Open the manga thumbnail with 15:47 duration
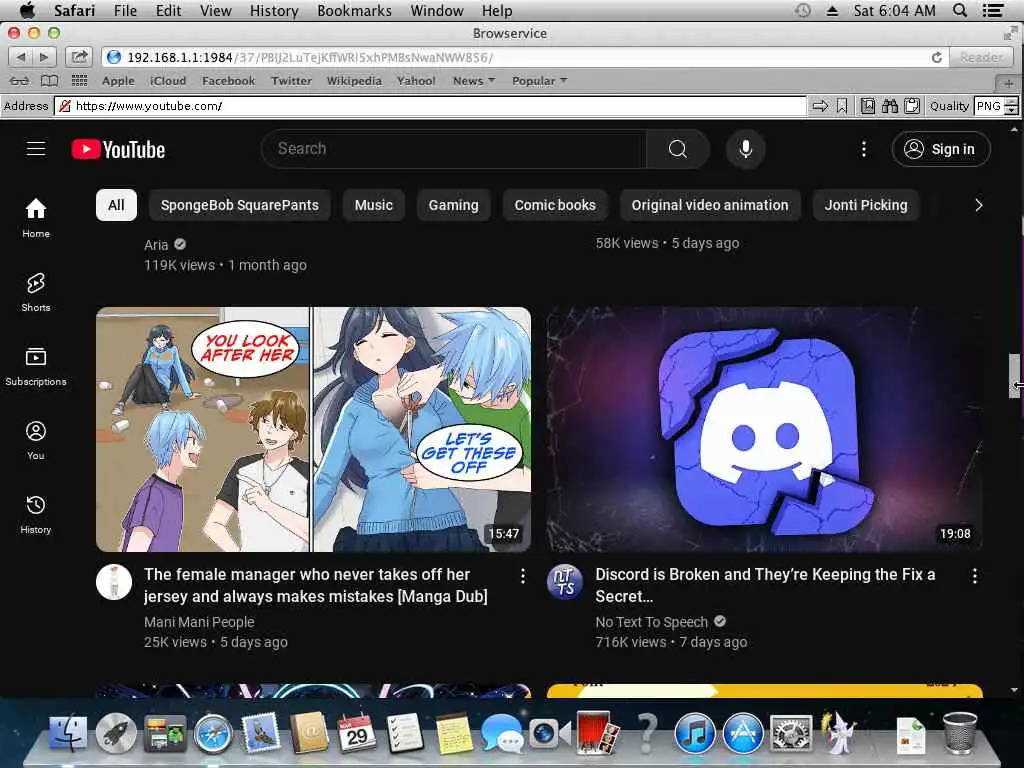Image resolution: width=1024 pixels, height=768 pixels. coord(313,430)
